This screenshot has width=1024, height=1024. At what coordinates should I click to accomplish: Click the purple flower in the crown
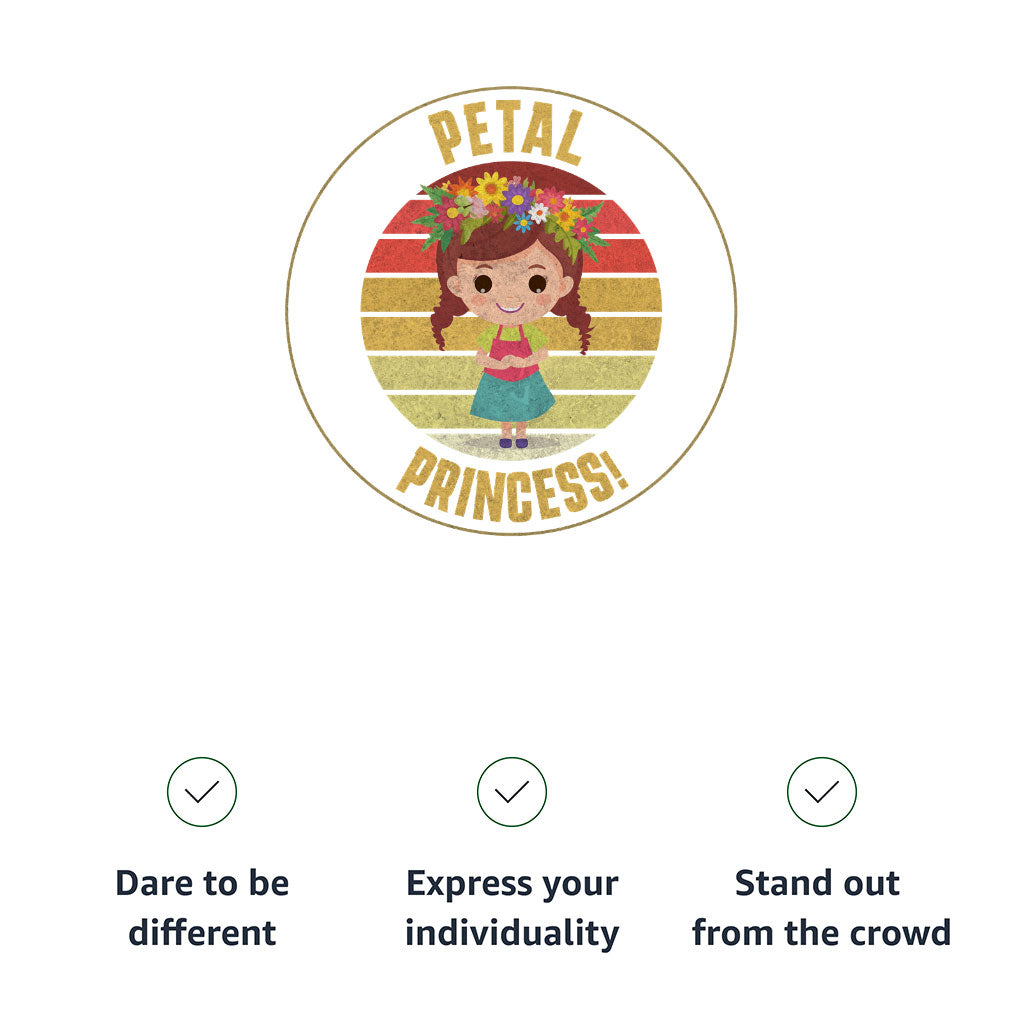518,198
